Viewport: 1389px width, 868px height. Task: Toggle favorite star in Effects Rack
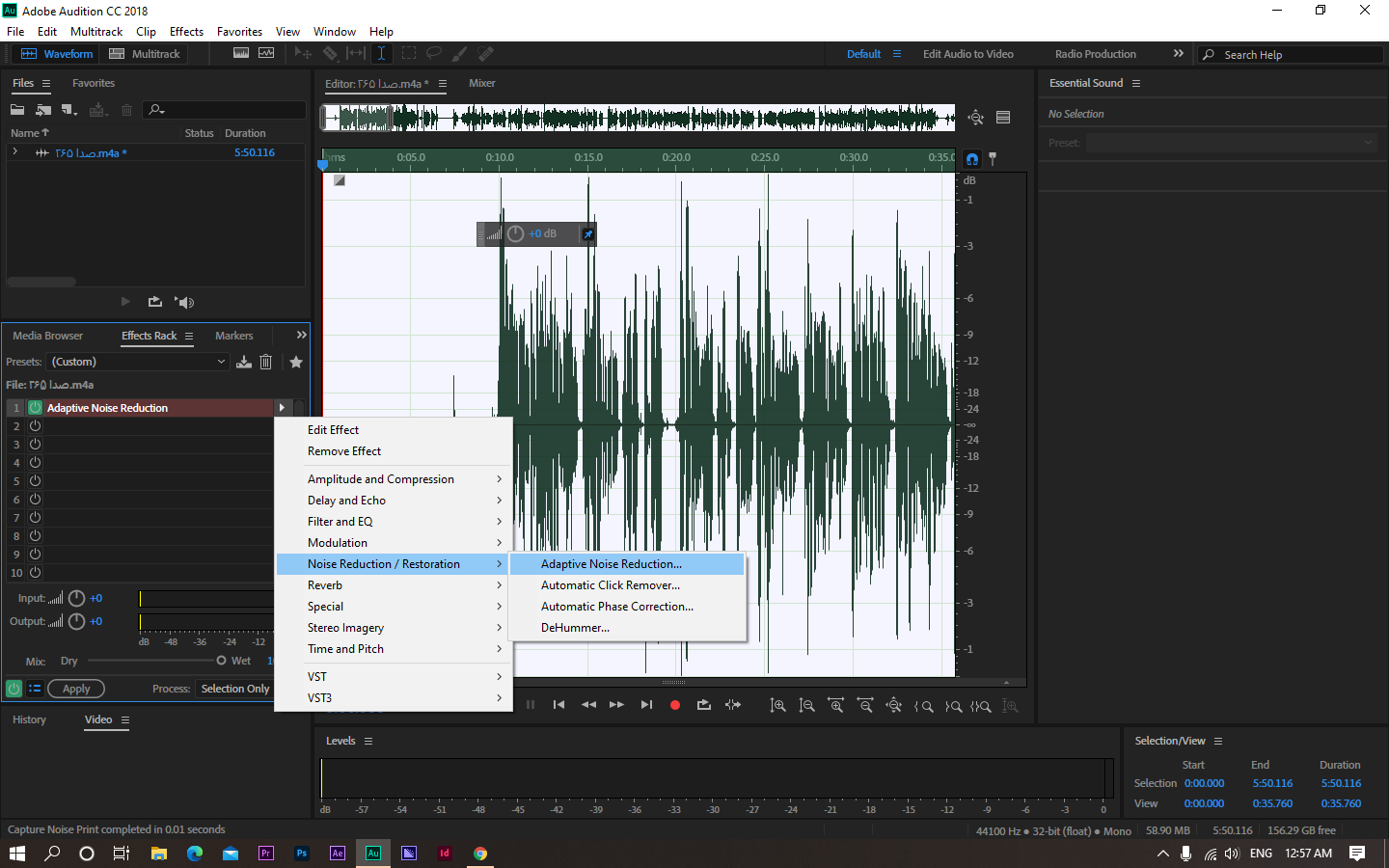coord(296,362)
